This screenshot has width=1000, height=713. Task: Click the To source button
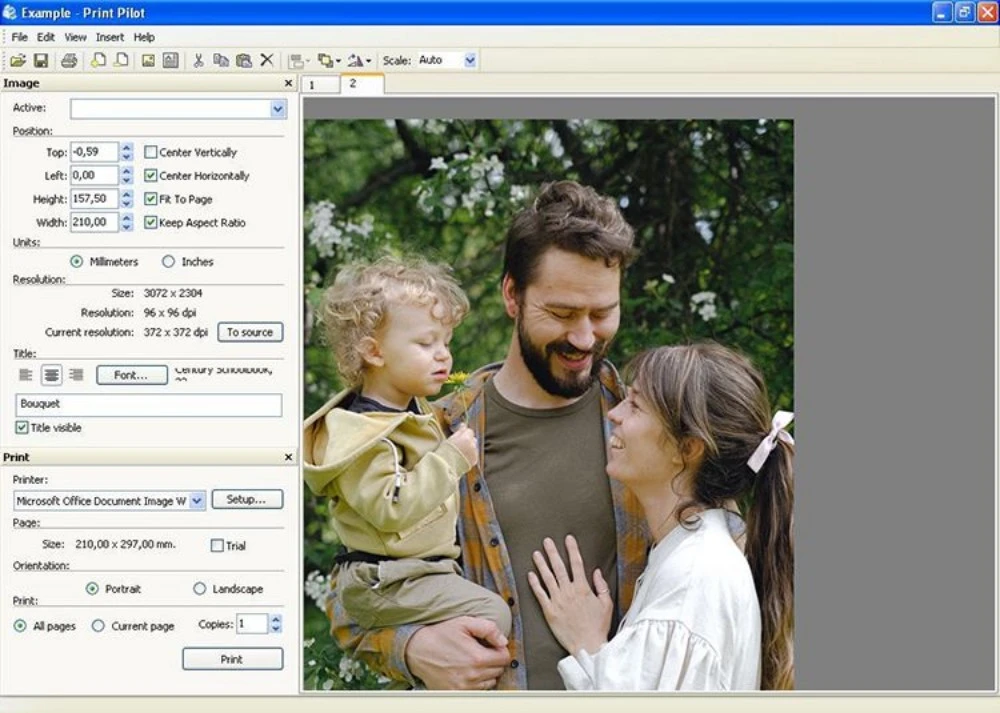coord(250,332)
